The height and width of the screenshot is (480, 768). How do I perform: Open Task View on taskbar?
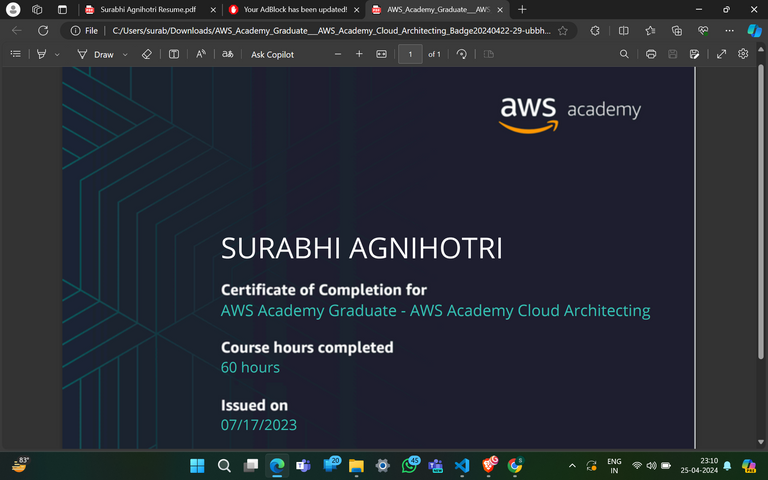point(251,465)
